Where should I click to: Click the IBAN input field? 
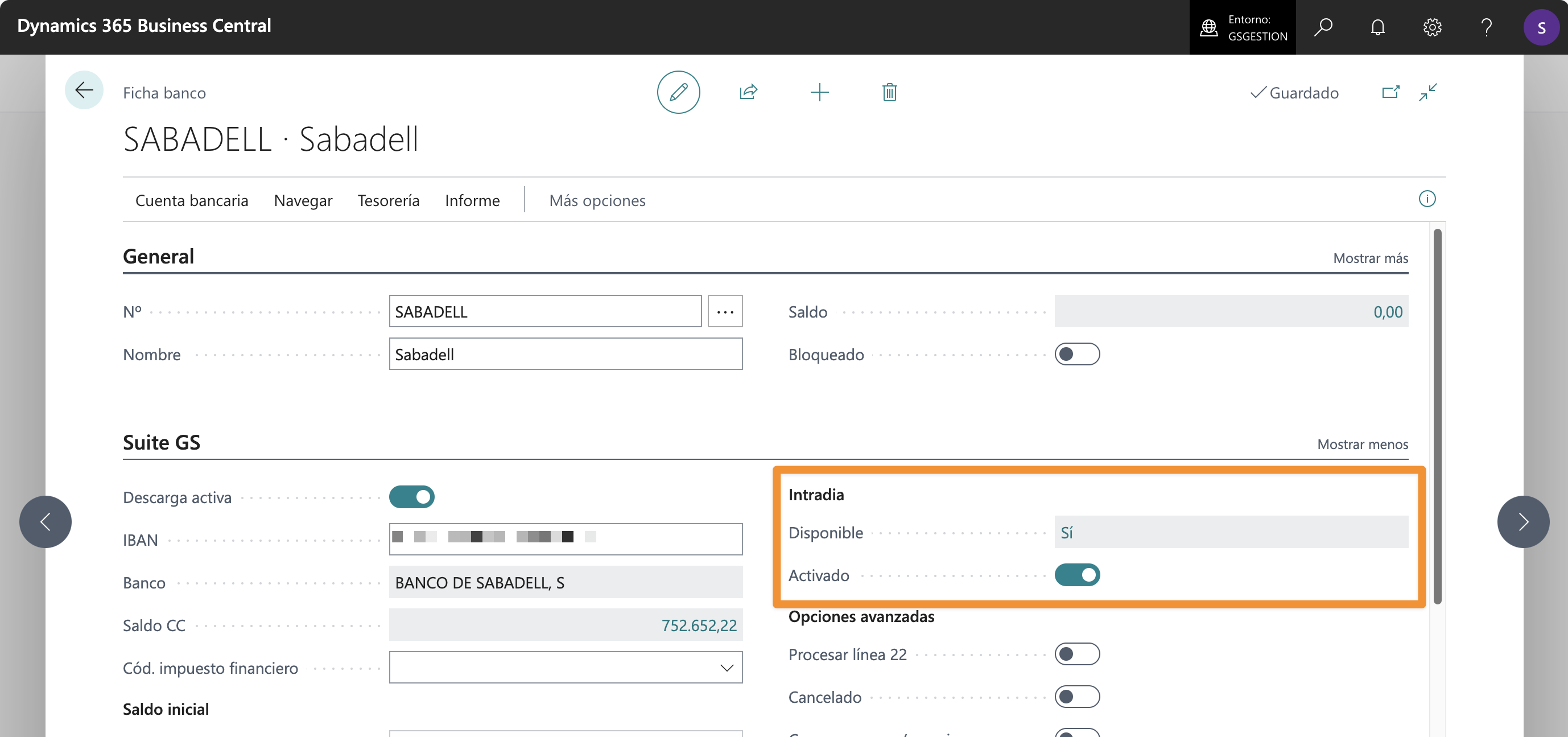(566, 540)
